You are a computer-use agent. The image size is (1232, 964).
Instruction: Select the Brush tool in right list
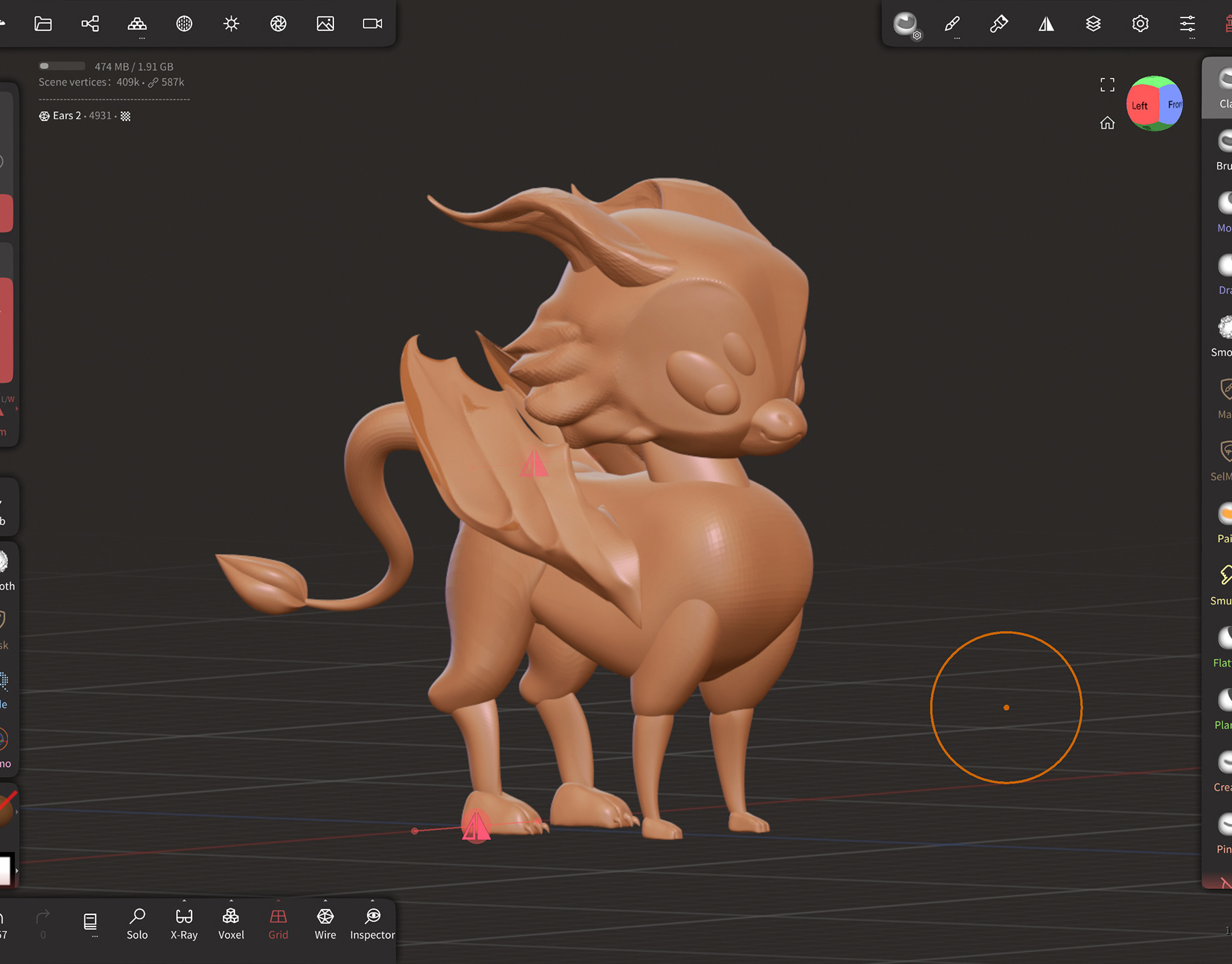click(x=1224, y=150)
